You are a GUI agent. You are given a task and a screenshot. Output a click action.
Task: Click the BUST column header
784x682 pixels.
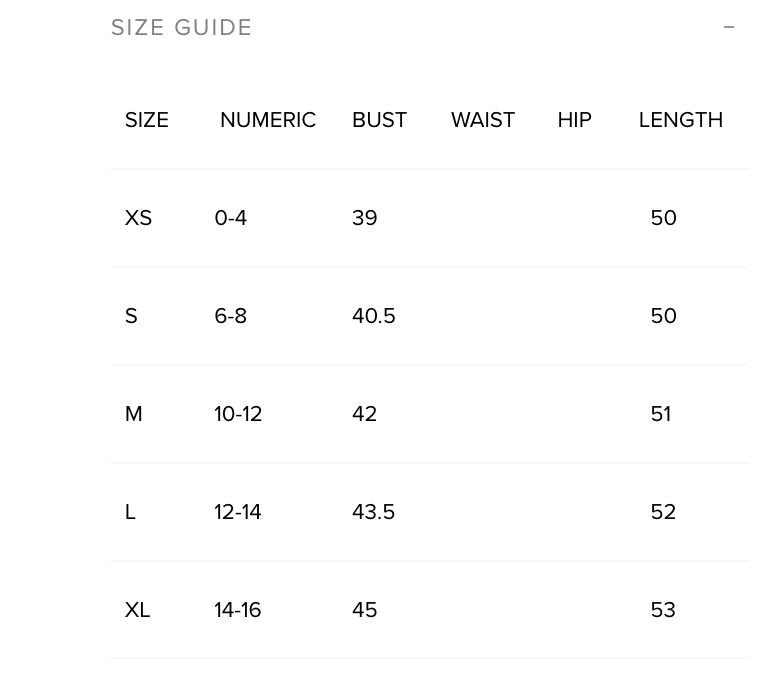pyautogui.click(x=379, y=120)
